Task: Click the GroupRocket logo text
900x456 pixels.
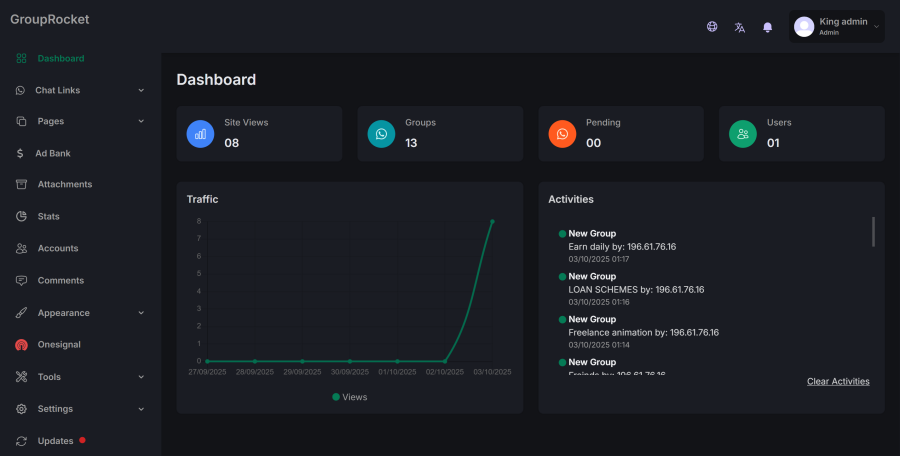Action: pyautogui.click(x=50, y=19)
